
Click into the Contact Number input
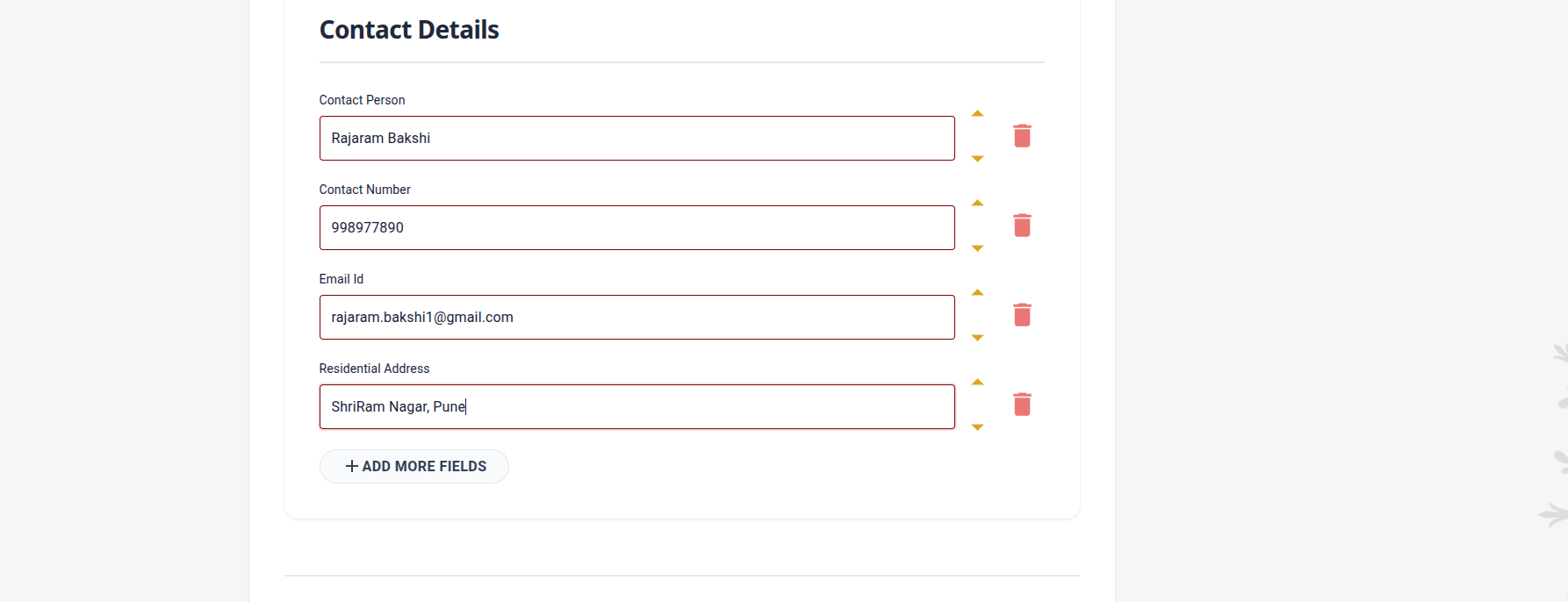pos(637,228)
